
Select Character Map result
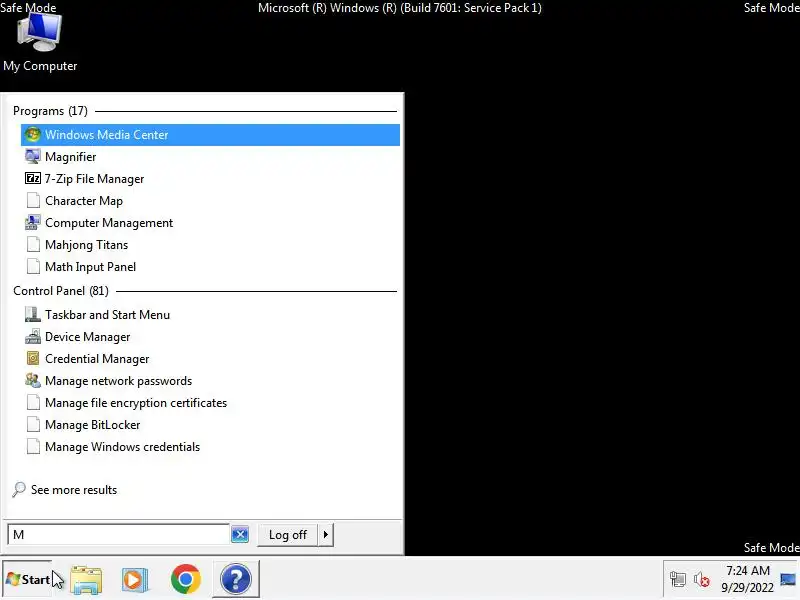point(210,201)
